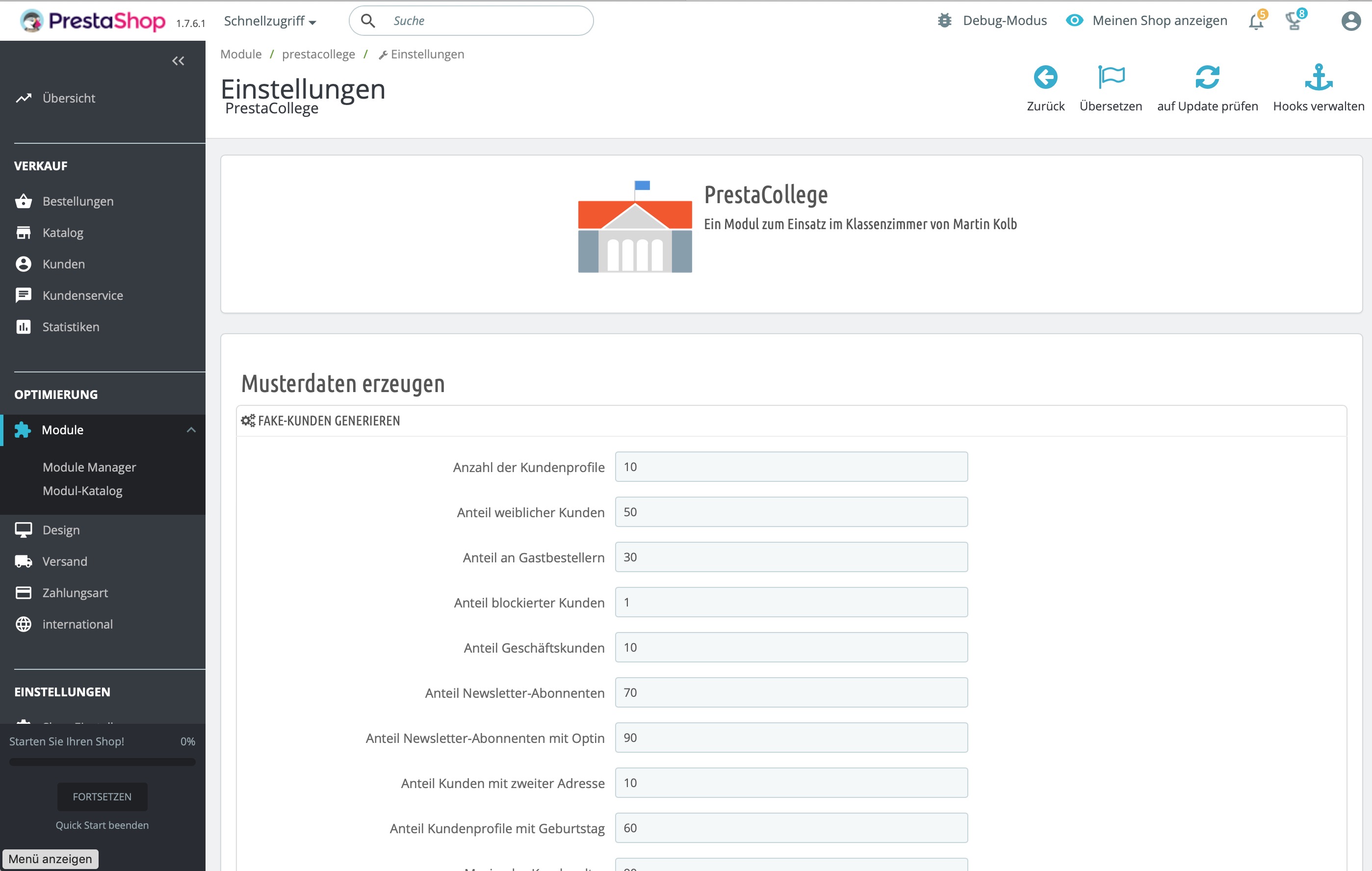The height and width of the screenshot is (871, 1372).
Task: Collapse the sidebar with double-chevron icon
Action: (x=178, y=61)
